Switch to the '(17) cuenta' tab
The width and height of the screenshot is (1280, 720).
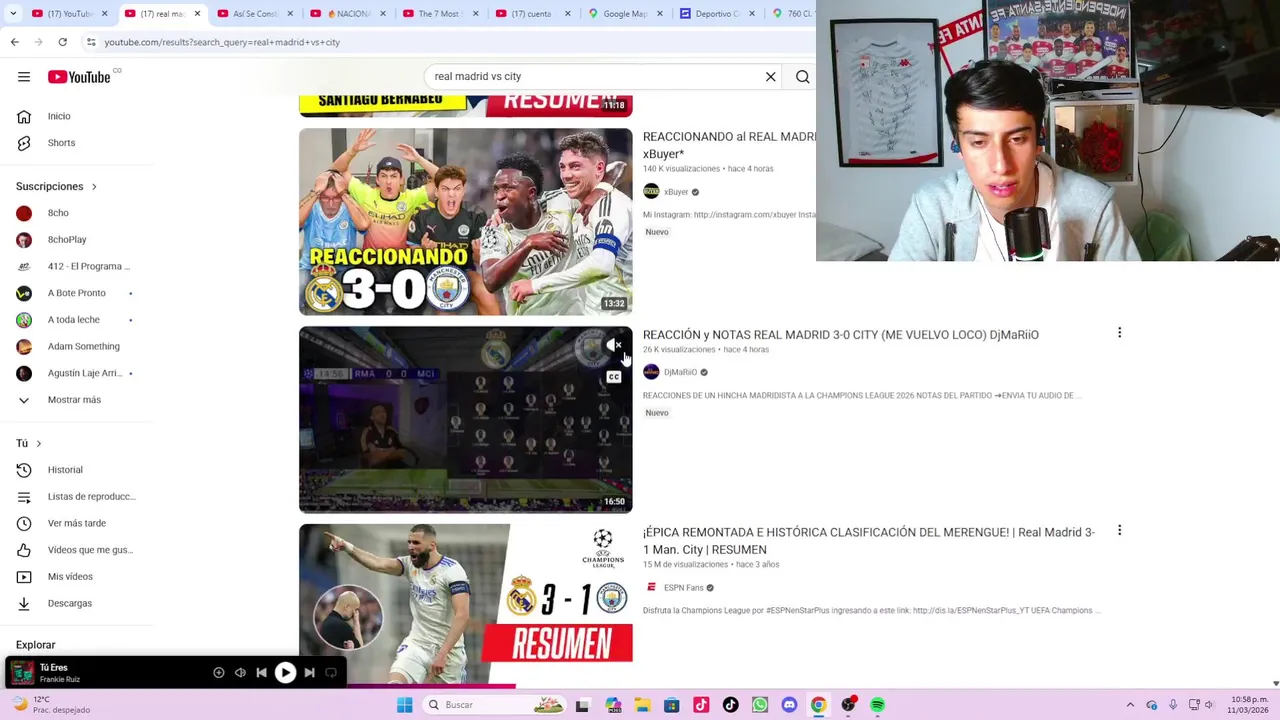click(530, 14)
